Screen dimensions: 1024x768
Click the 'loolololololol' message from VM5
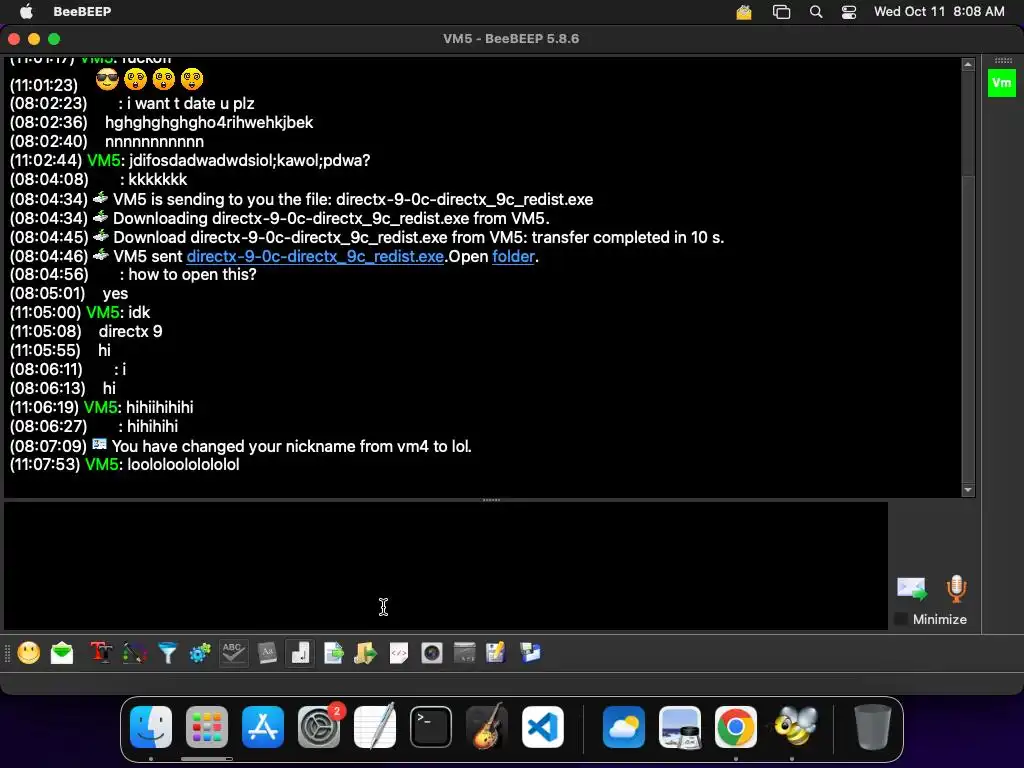pyautogui.click(x=183, y=465)
